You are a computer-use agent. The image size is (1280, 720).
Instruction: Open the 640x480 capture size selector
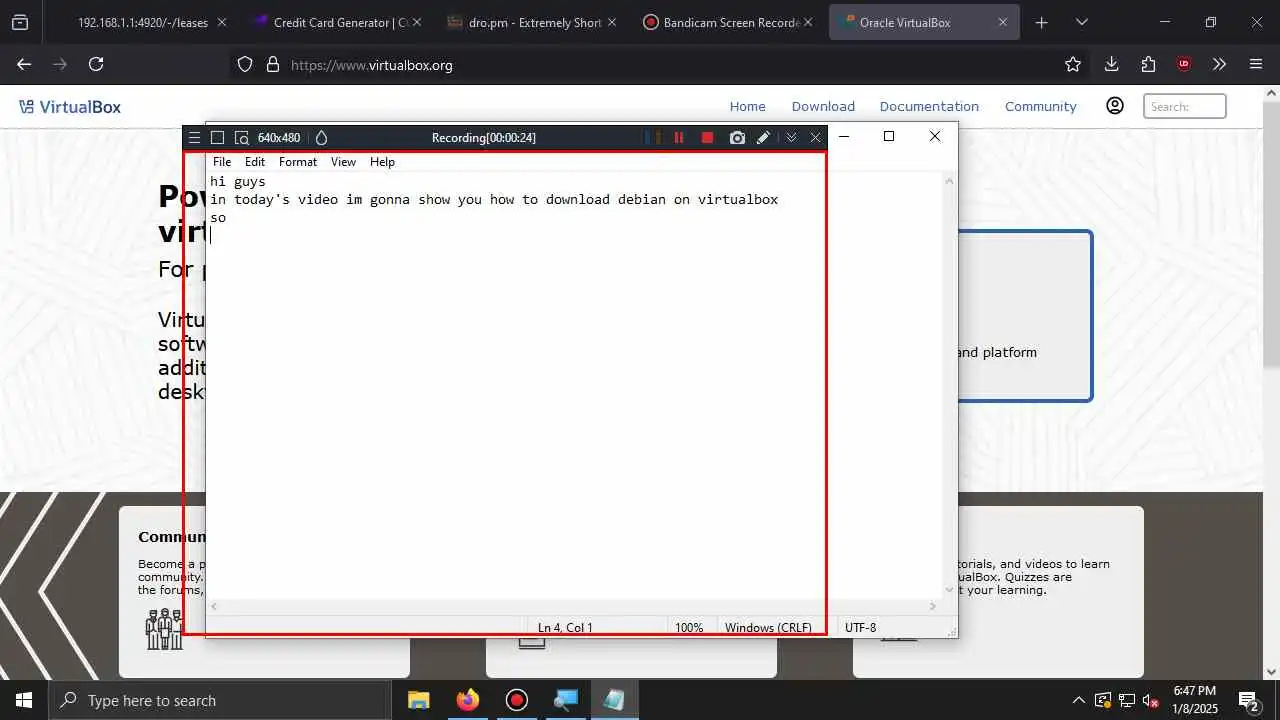pos(279,138)
